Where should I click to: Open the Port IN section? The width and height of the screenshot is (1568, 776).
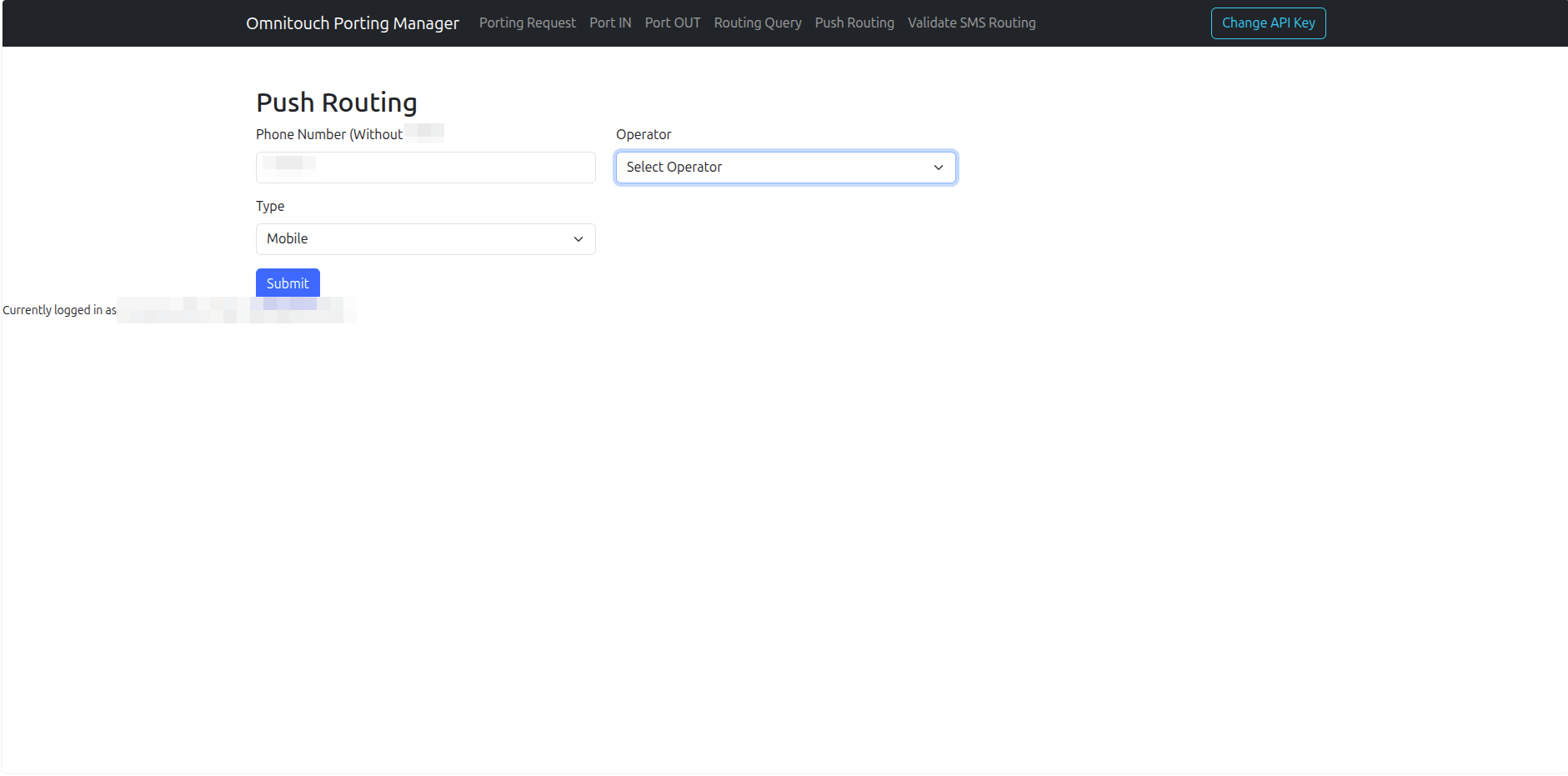(610, 23)
